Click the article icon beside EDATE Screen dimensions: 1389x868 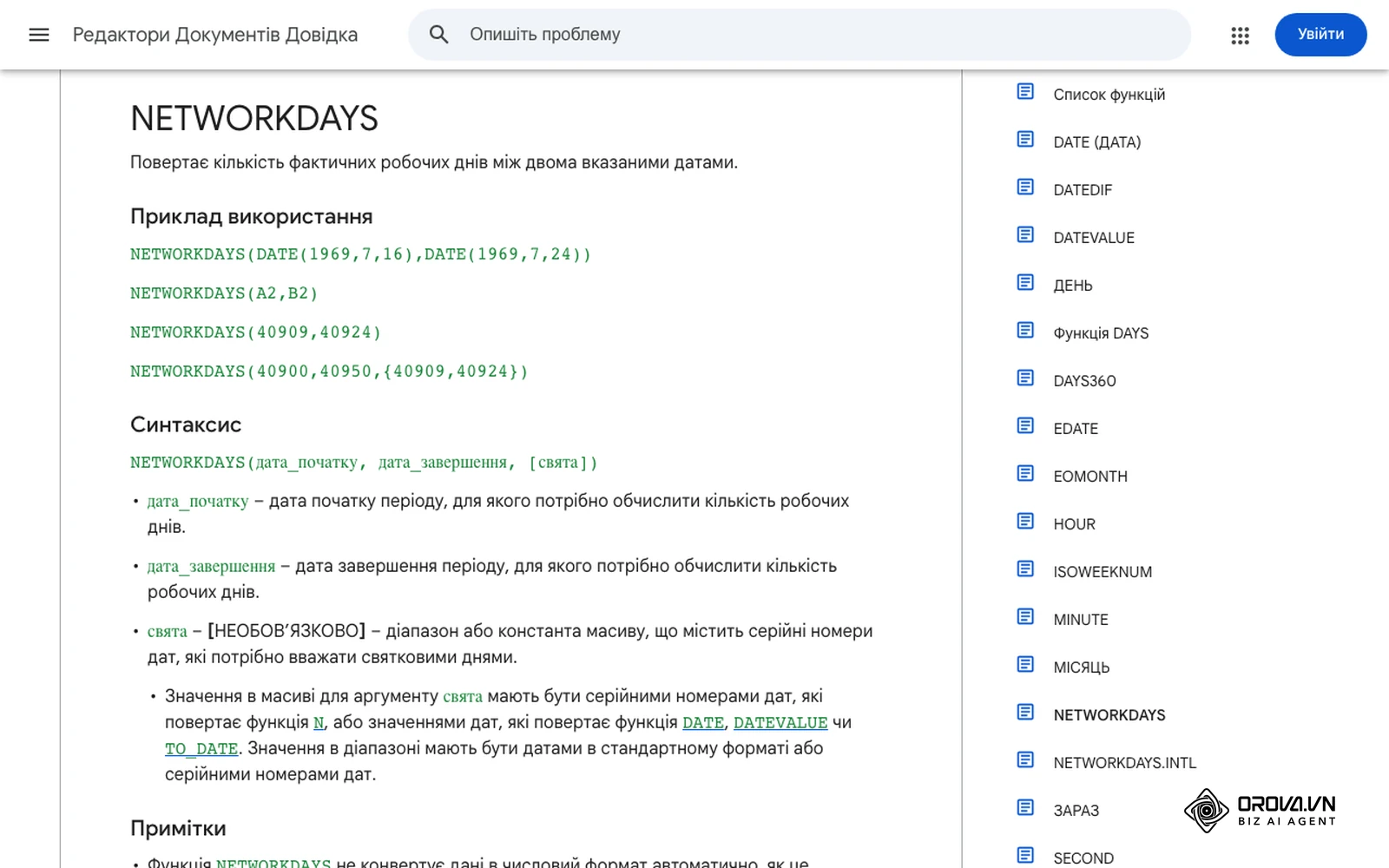pos(1025,425)
